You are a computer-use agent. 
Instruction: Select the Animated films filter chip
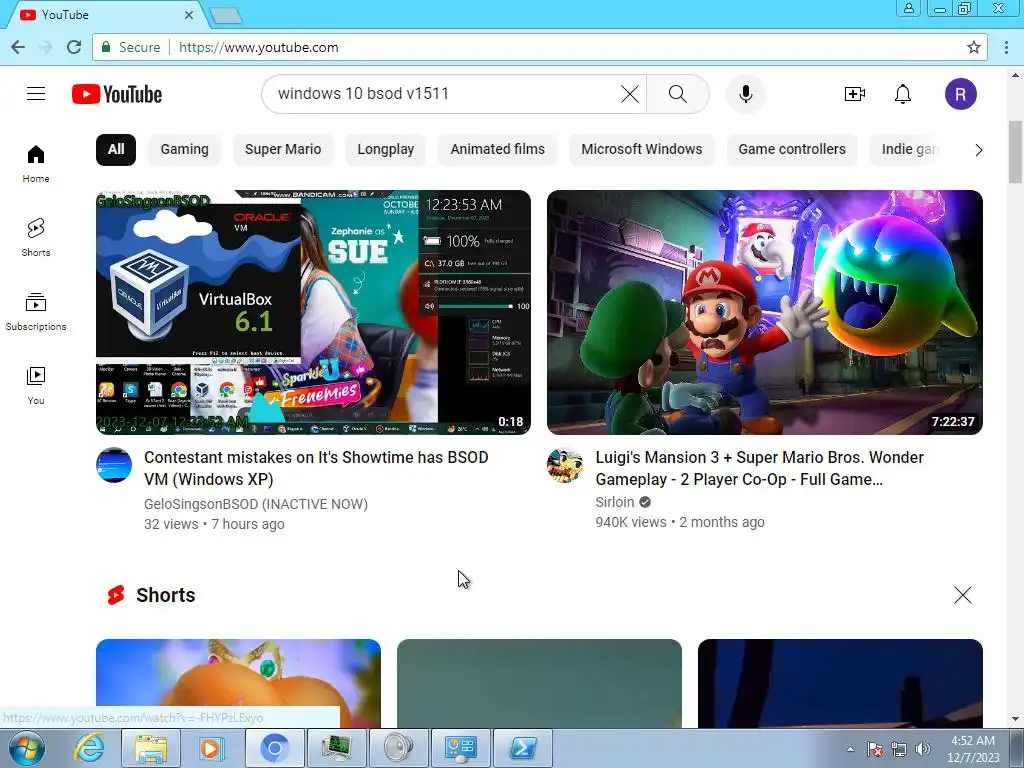coord(498,150)
